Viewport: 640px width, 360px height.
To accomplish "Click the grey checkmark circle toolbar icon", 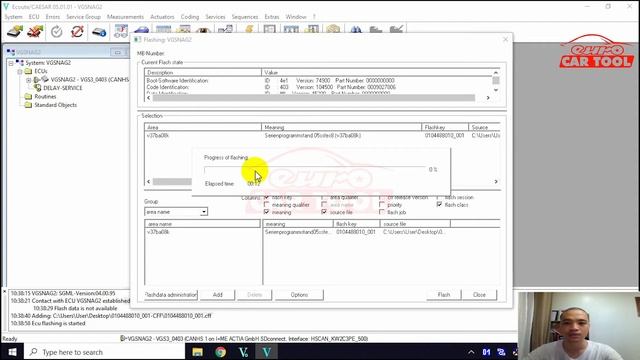I will (57, 31).
